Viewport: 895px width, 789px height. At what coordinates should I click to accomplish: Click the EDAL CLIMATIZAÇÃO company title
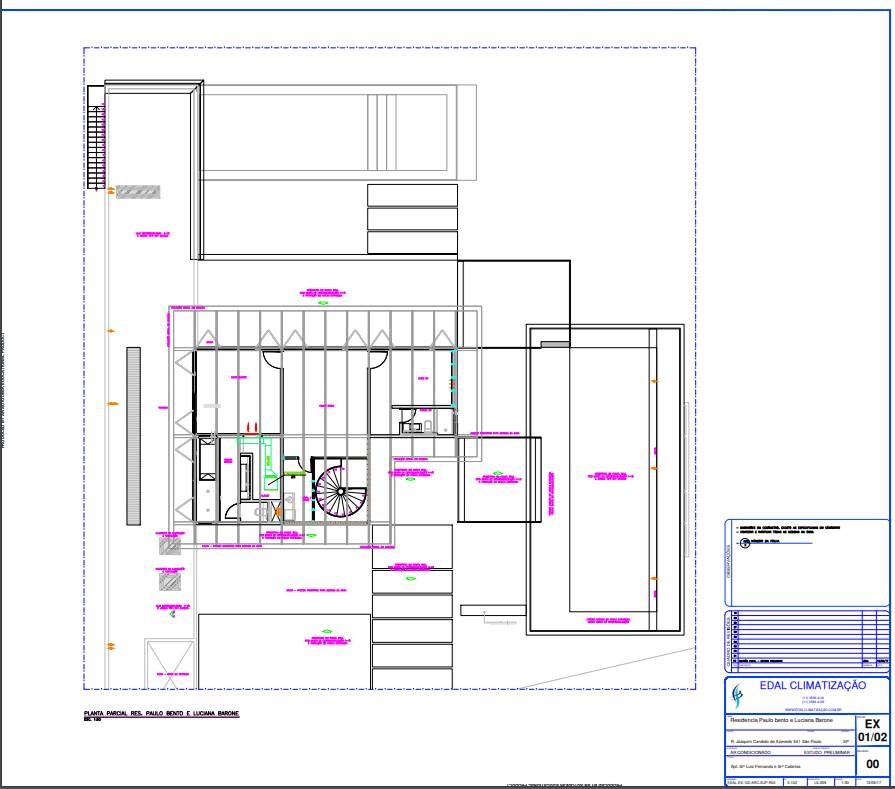click(811, 686)
